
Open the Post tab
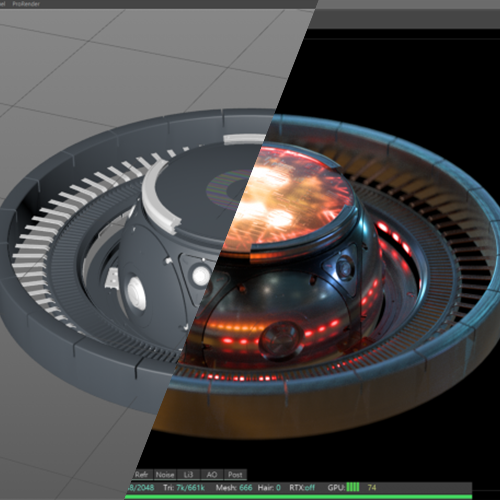[235, 474]
